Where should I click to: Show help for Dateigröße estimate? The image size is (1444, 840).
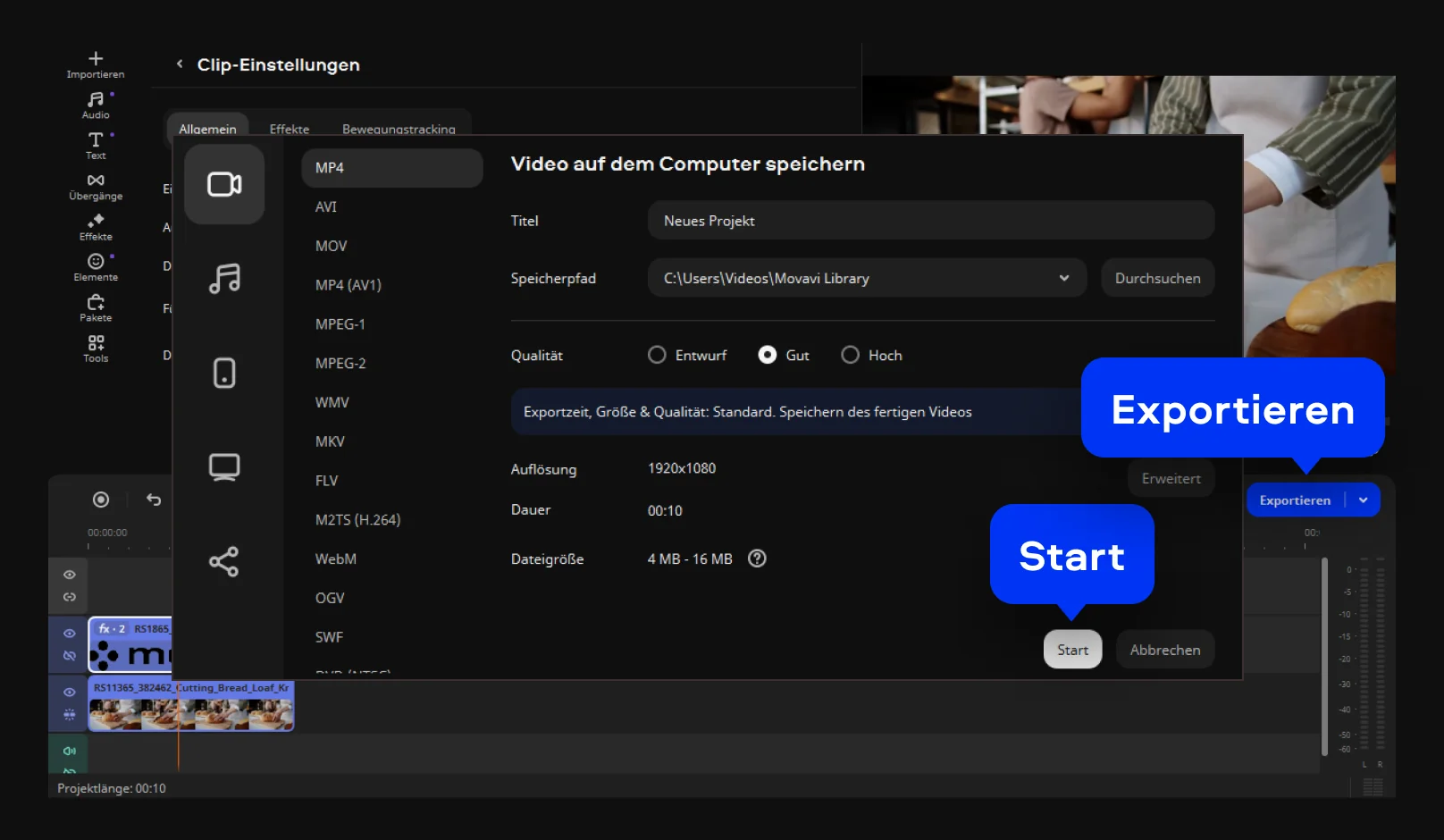(x=757, y=559)
